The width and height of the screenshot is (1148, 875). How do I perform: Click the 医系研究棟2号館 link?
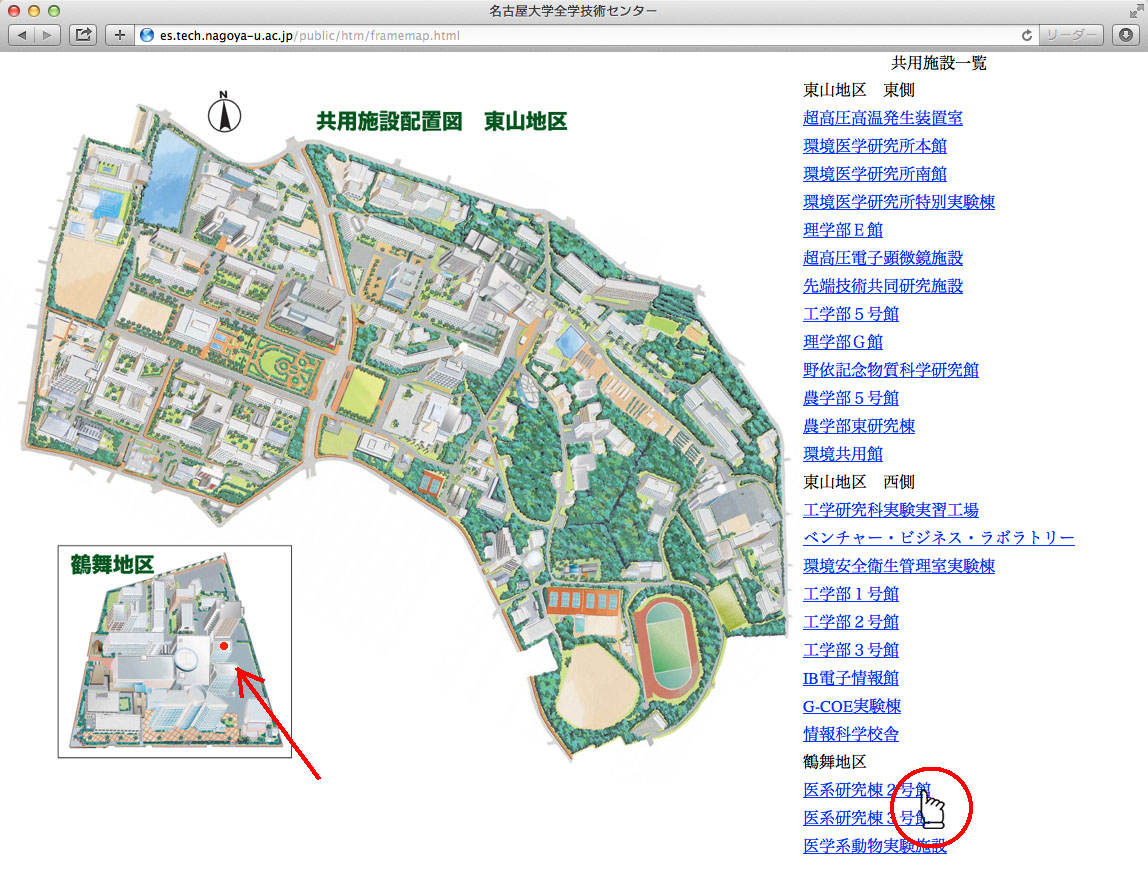click(x=860, y=790)
